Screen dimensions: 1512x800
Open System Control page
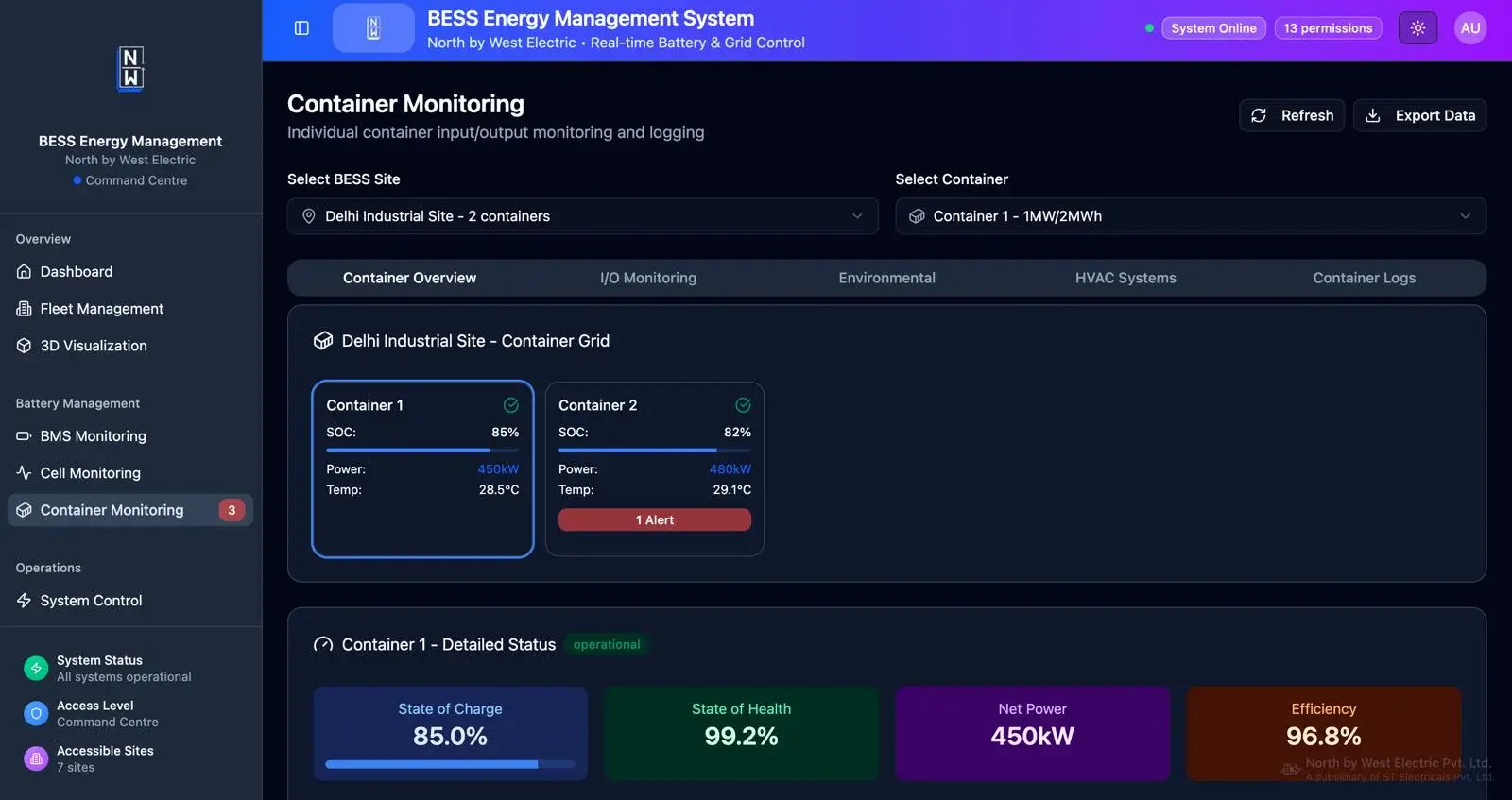tap(130, 601)
